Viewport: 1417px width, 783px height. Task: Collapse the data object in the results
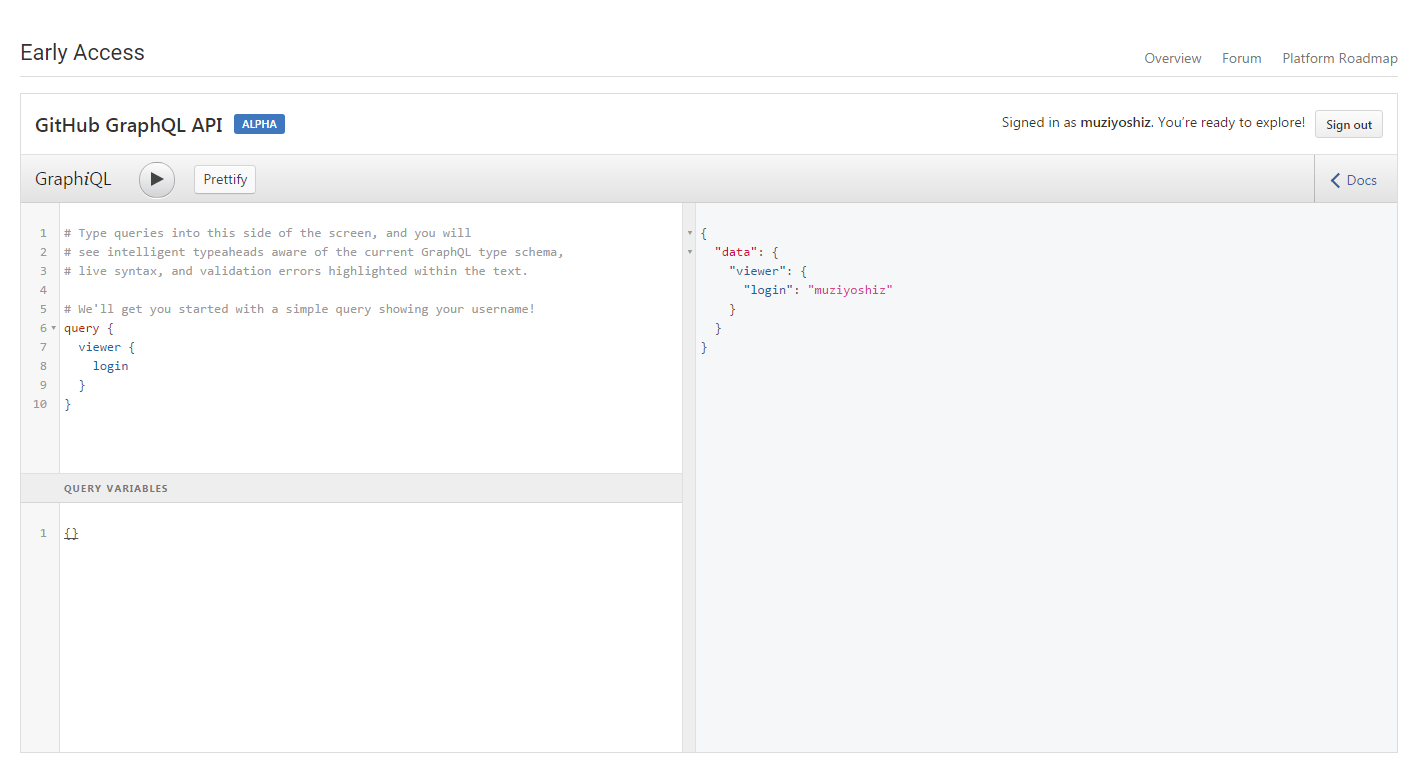689,251
